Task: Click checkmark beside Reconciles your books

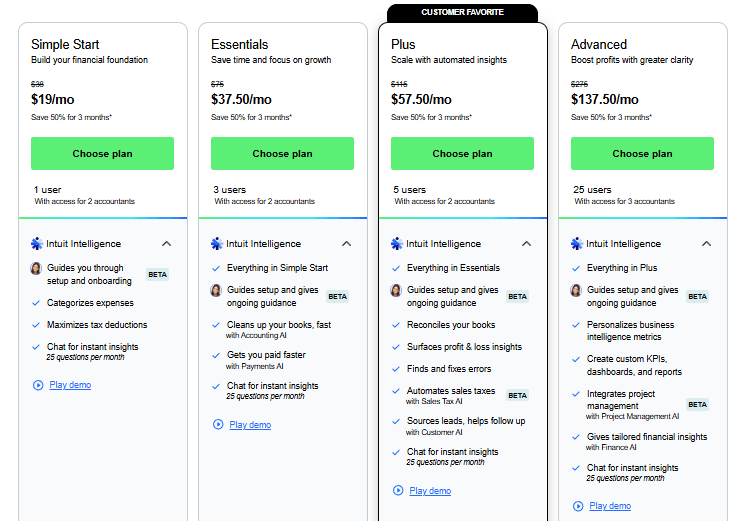Action: [396, 325]
